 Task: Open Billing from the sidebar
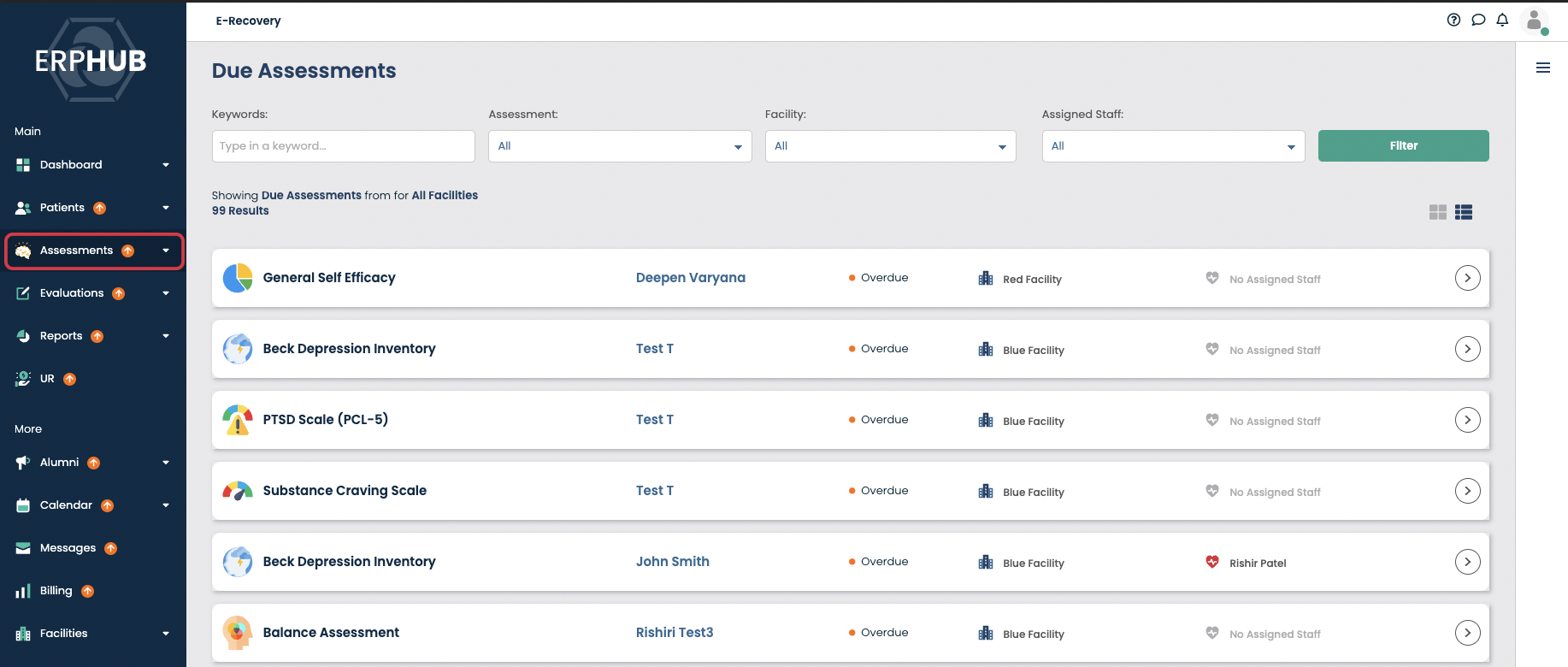[56, 591]
